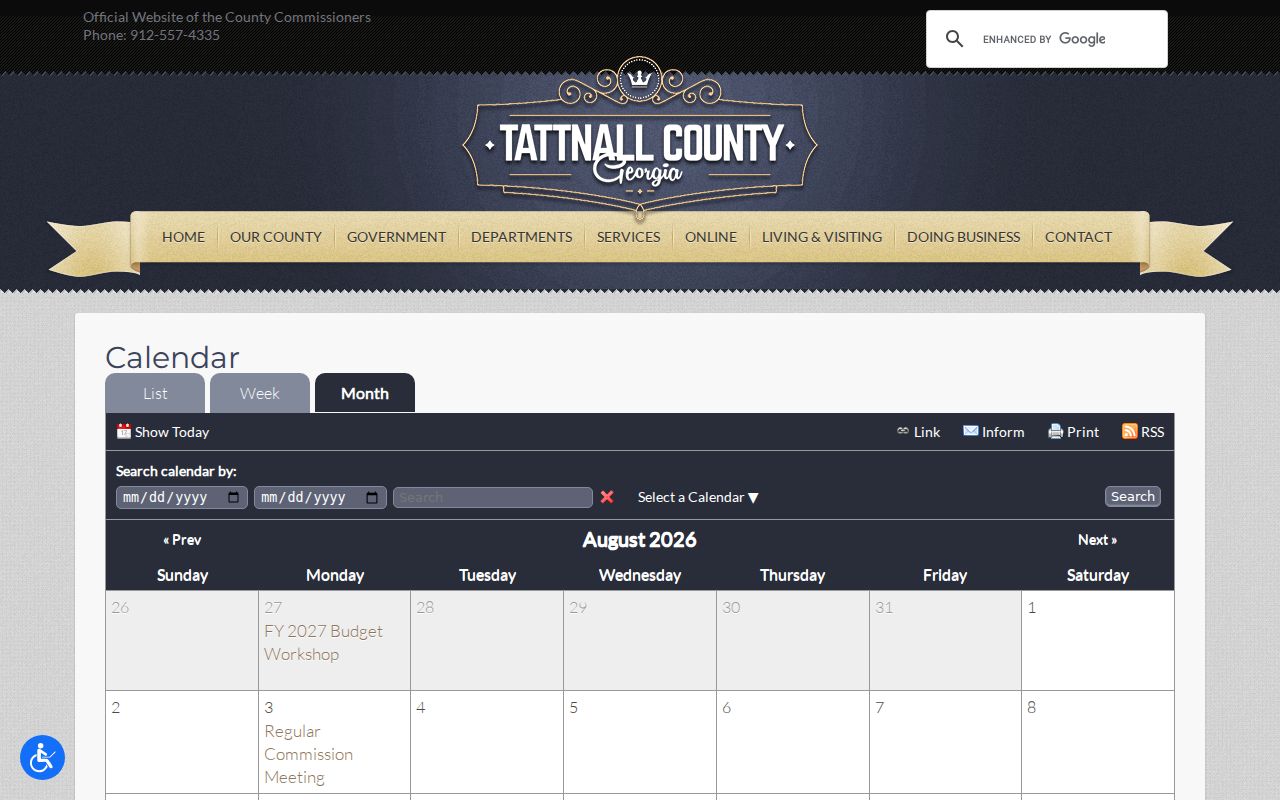Switch to the List tab
The image size is (1280, 800).
pos(155,393)
